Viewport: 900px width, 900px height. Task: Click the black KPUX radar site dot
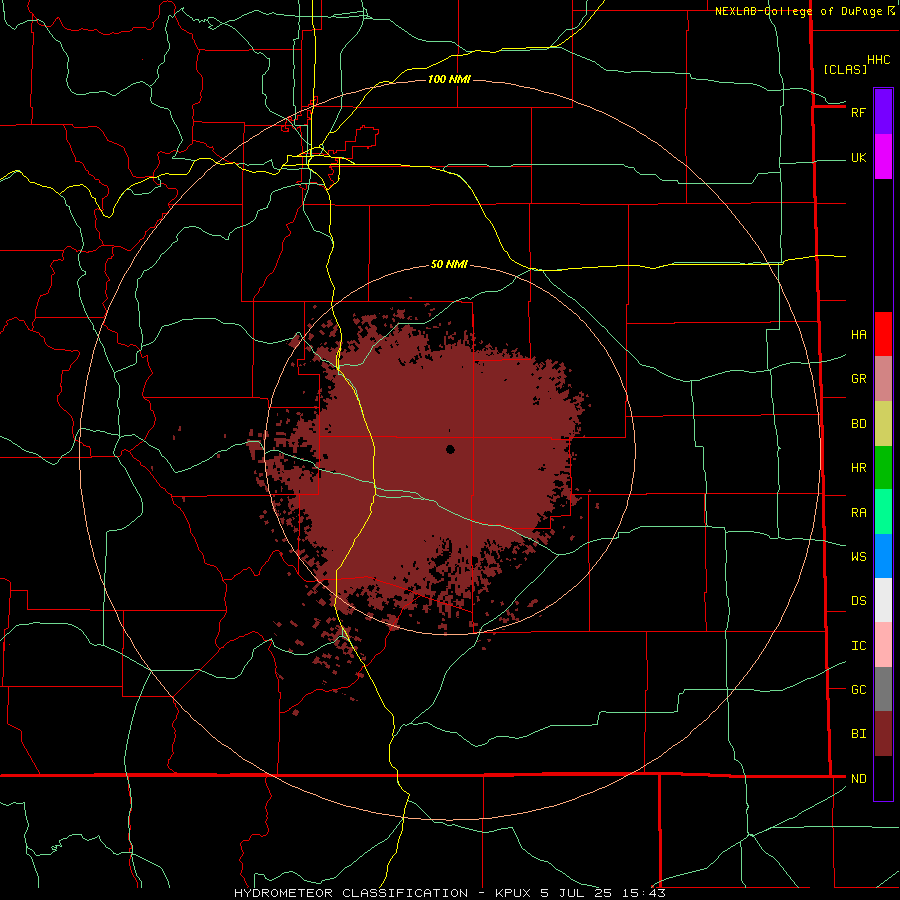[450, 449]
